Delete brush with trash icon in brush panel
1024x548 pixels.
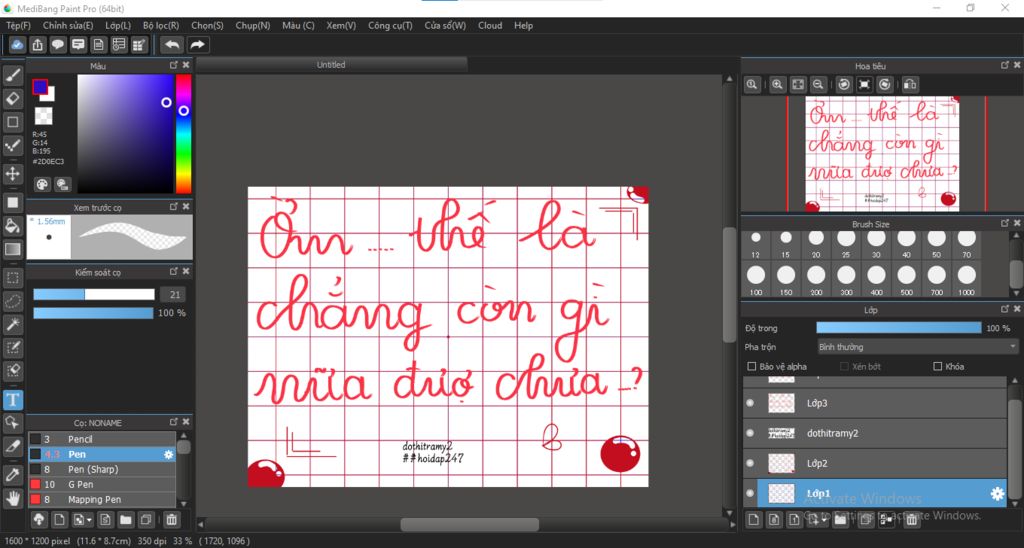click(x=171, y=520)
